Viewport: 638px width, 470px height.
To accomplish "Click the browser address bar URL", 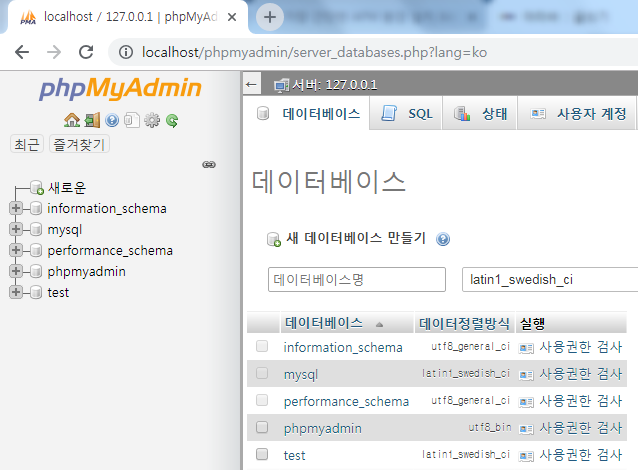I will [314, 52].
